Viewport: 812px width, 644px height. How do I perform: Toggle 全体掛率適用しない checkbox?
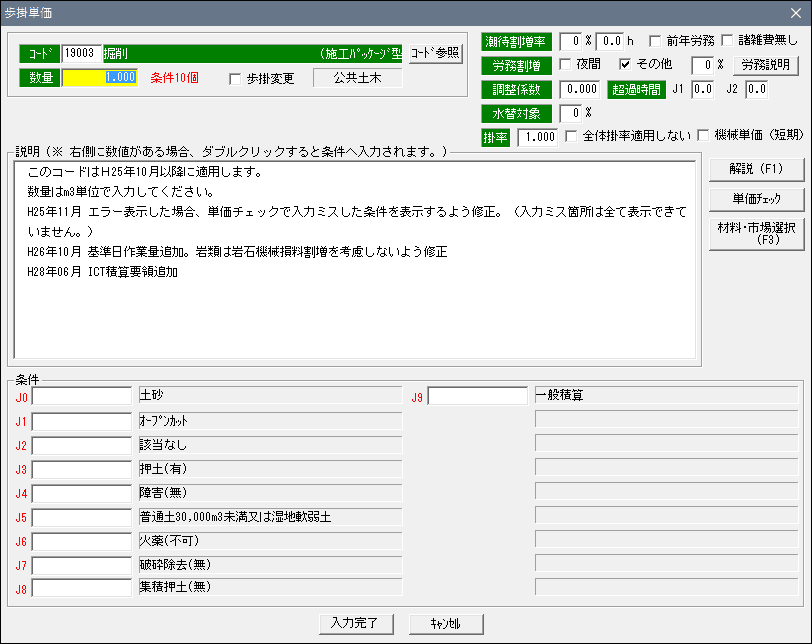[571, 135]
